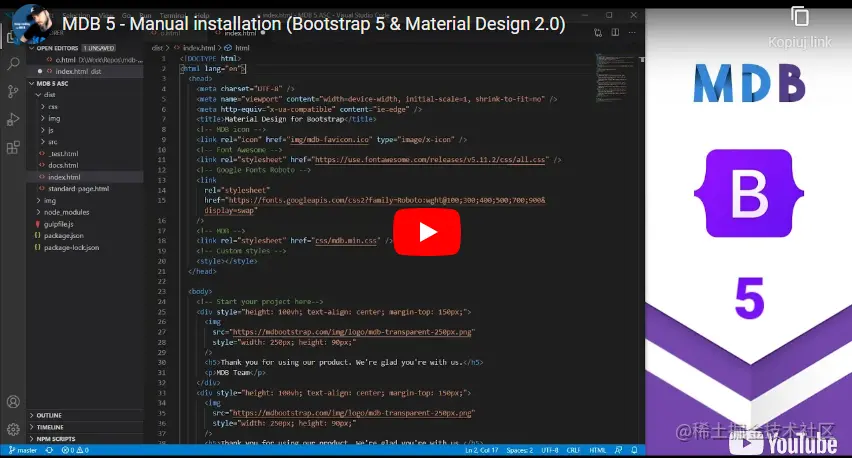The height and width of the screenshot is (458, 852).
Task: Change the UTF-8 encoding setting
Action: click(x=550, y=450)
